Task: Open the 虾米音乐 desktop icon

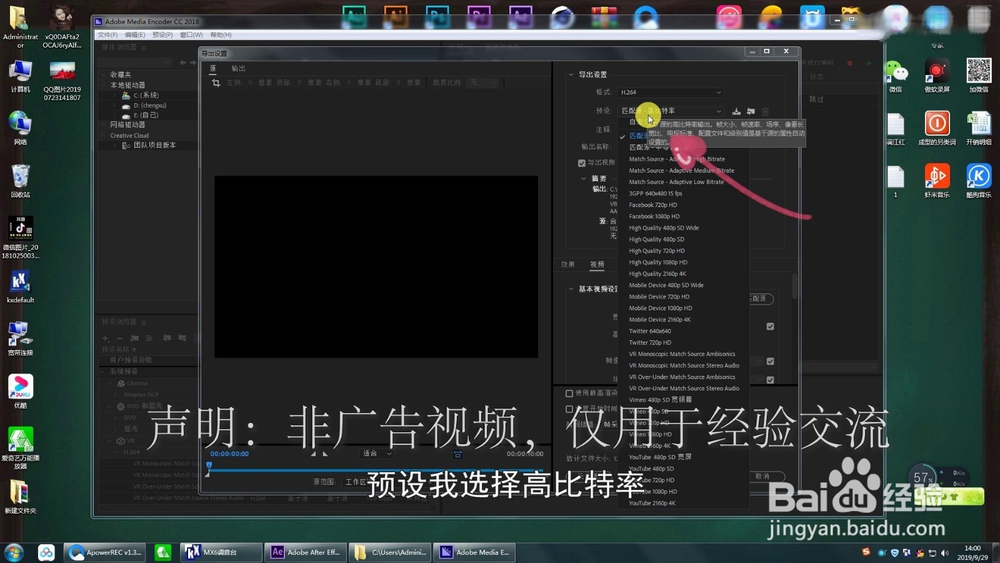Action: click(937, 181)
